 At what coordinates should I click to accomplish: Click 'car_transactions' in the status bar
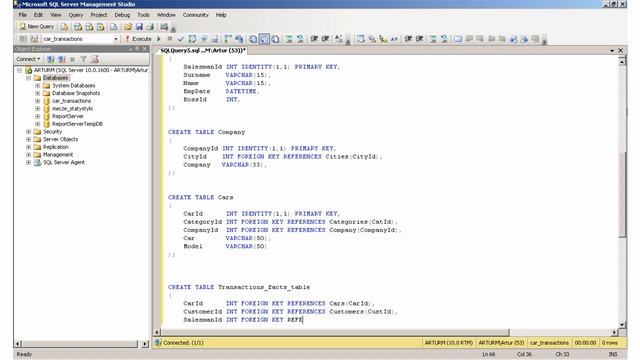[x=549, y=343]
